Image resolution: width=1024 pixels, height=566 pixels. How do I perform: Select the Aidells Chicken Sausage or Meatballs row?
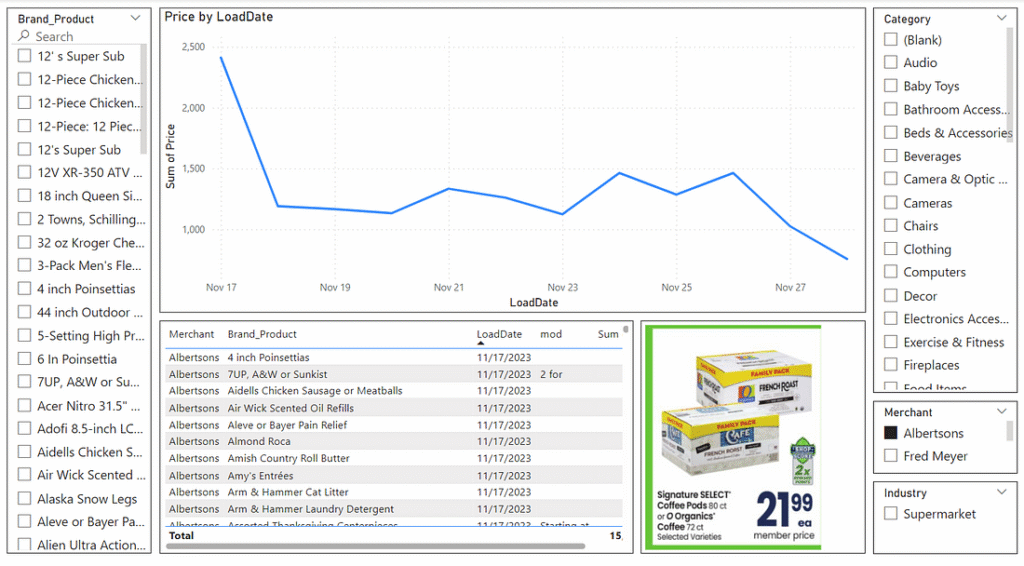[394, 390]
